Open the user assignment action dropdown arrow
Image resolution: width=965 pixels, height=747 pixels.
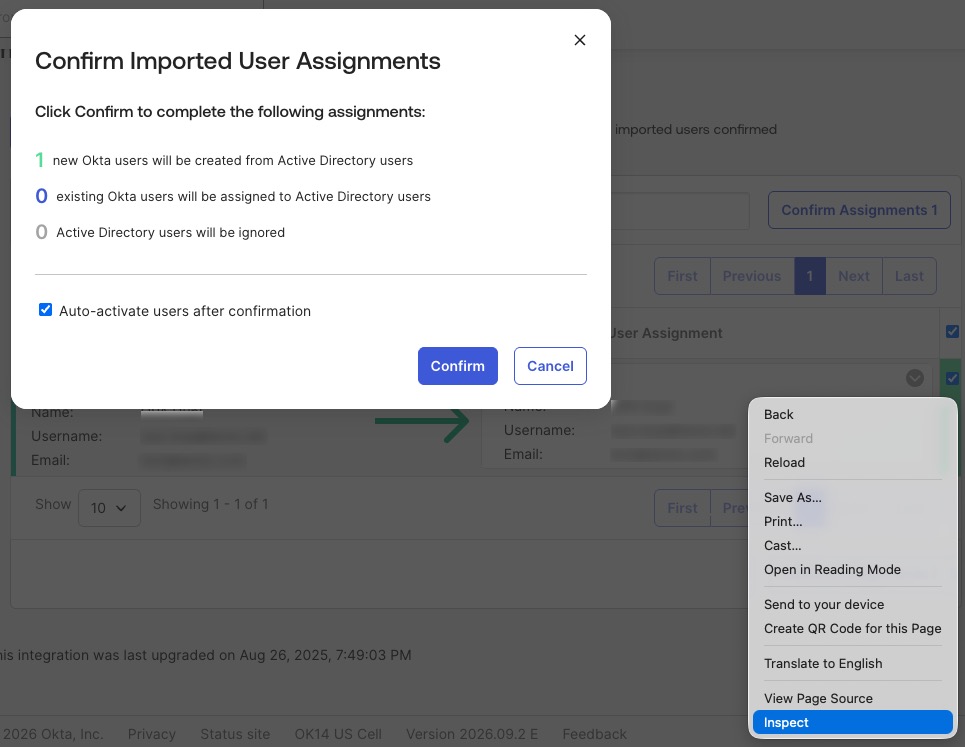click(x=915, y=378)
